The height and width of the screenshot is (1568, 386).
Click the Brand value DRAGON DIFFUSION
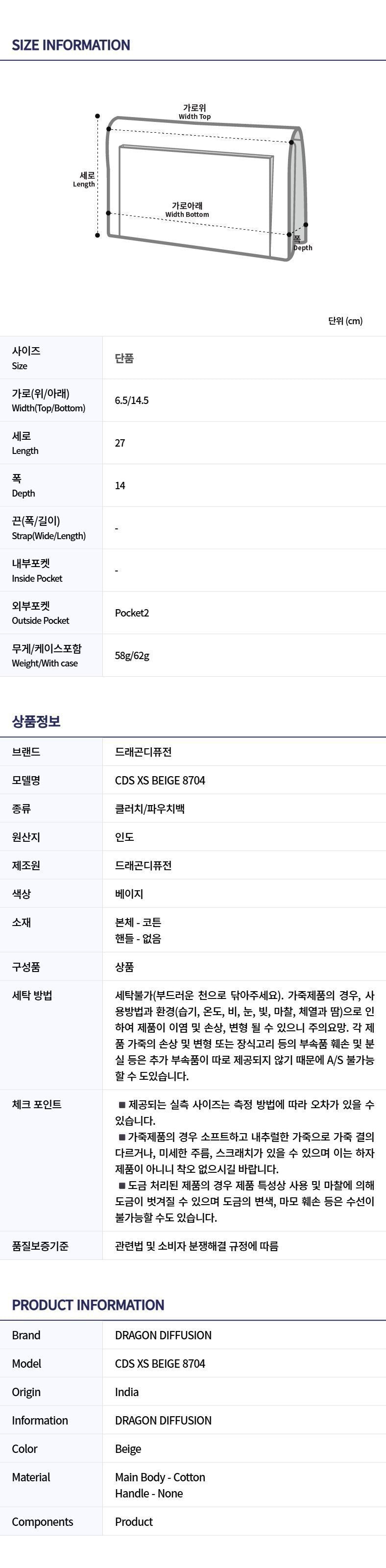pyautogui.click(x=163, y=1335)
